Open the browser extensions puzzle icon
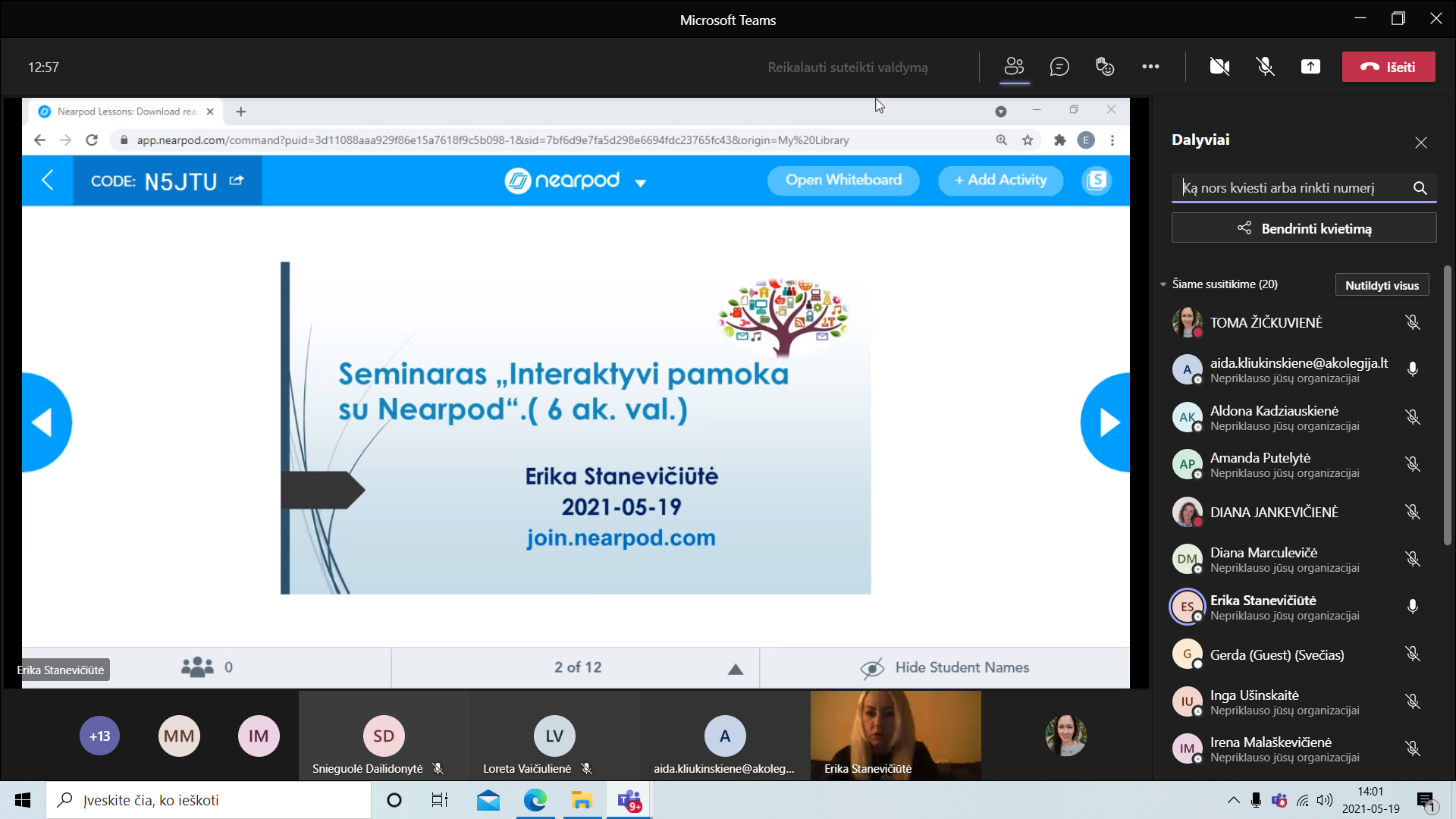 (x=1060, y=140)
